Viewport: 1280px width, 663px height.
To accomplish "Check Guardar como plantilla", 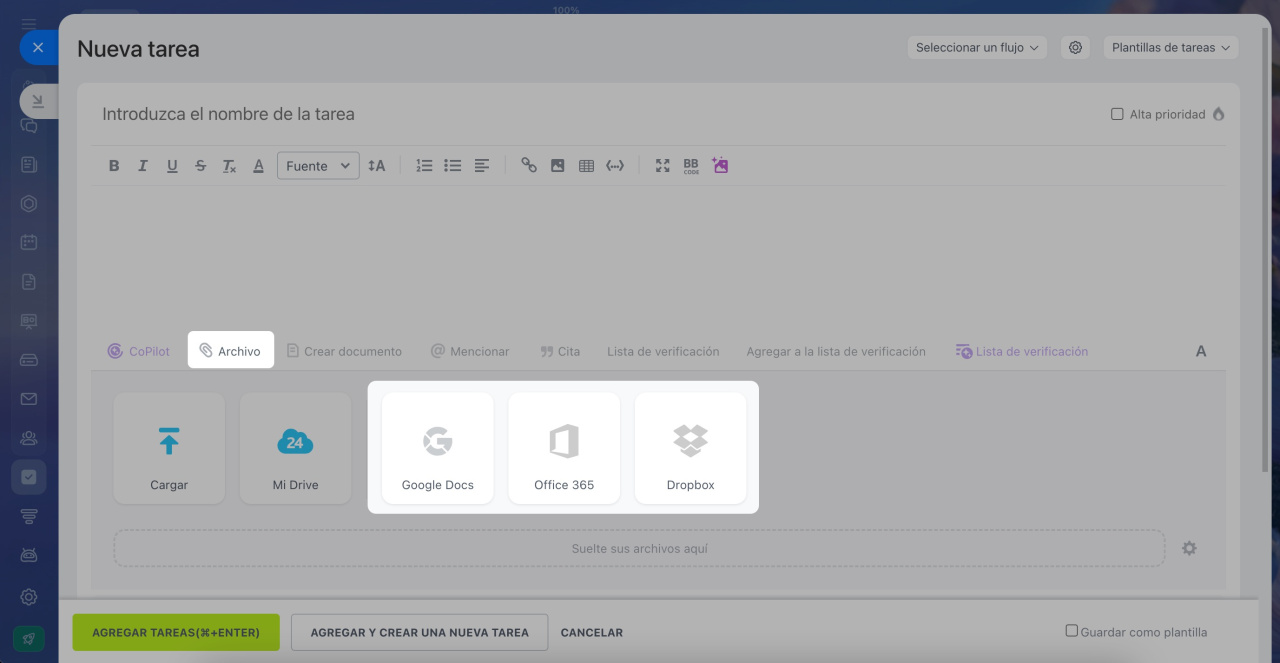I will (1071, 631).
